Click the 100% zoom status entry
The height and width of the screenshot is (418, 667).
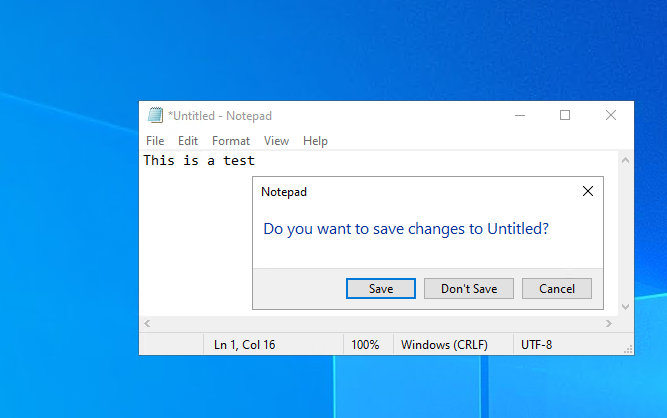point(365,344)
